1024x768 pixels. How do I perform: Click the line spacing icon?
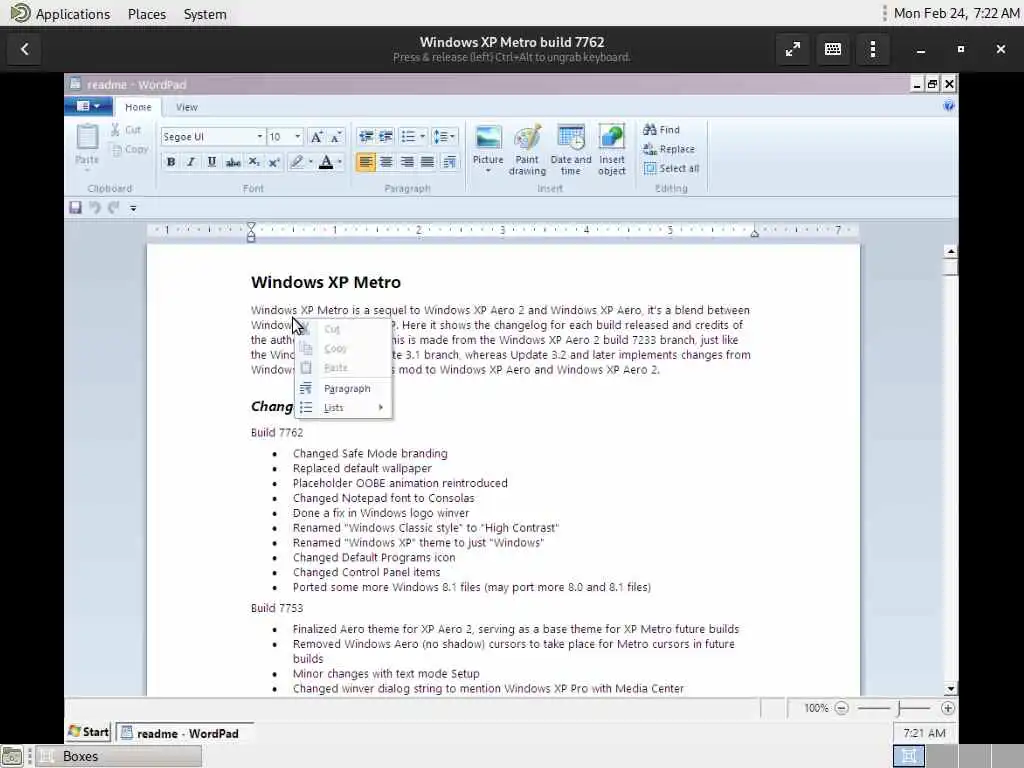pos(441,136)
